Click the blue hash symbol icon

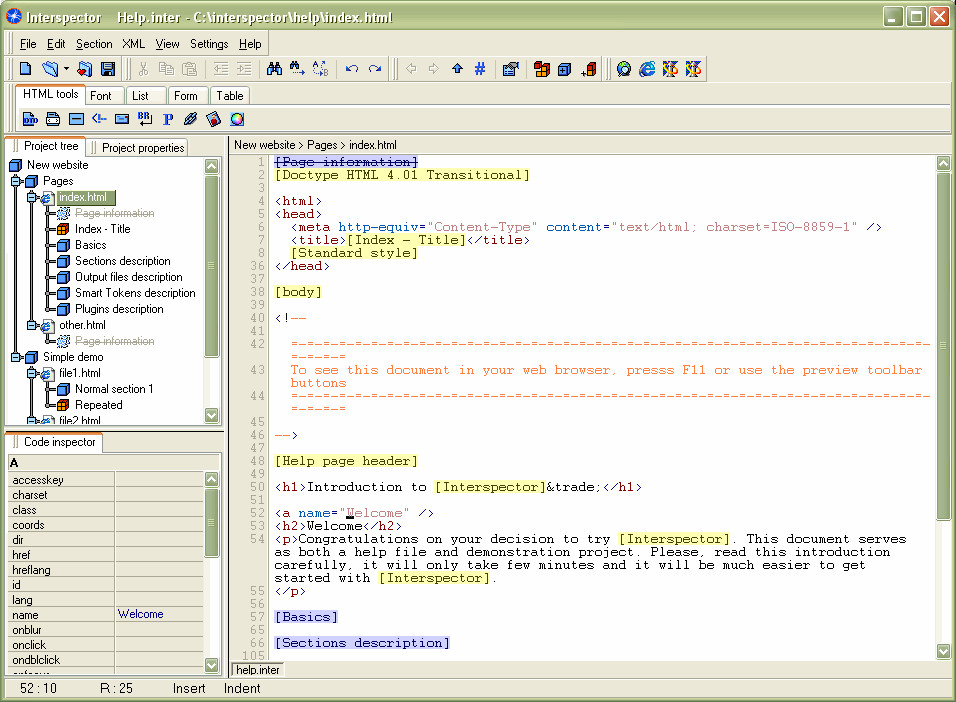coord(480,69)
